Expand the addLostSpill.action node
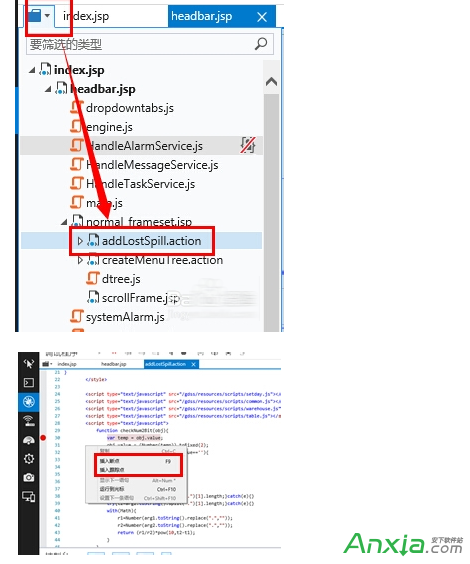 [80, 241]
